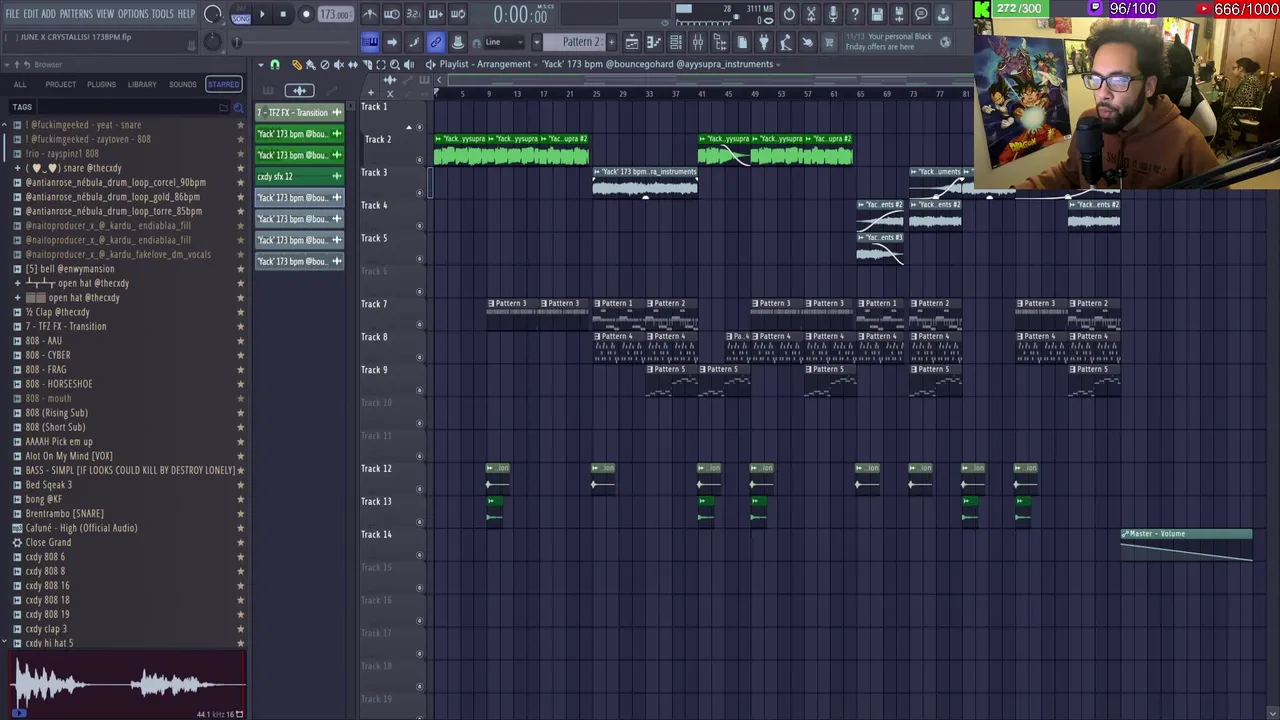
Task: Click the save project floppy icon
Action: (877, 14)
